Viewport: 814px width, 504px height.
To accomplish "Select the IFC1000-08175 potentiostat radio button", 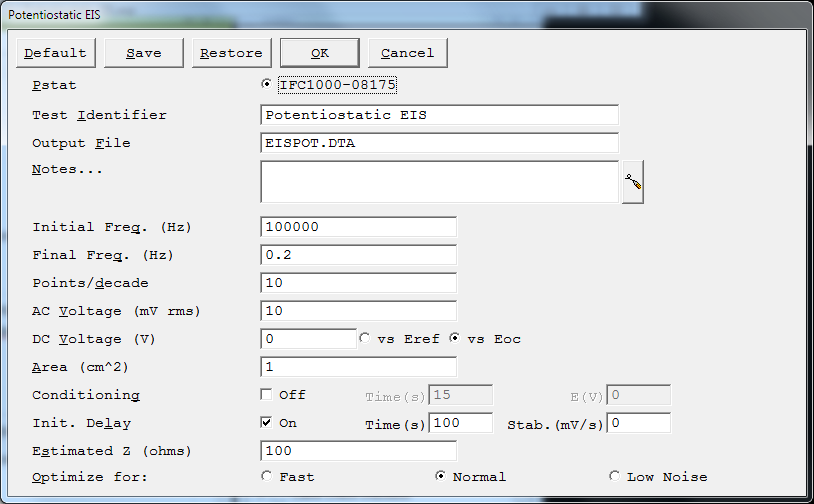I will 266,84.
